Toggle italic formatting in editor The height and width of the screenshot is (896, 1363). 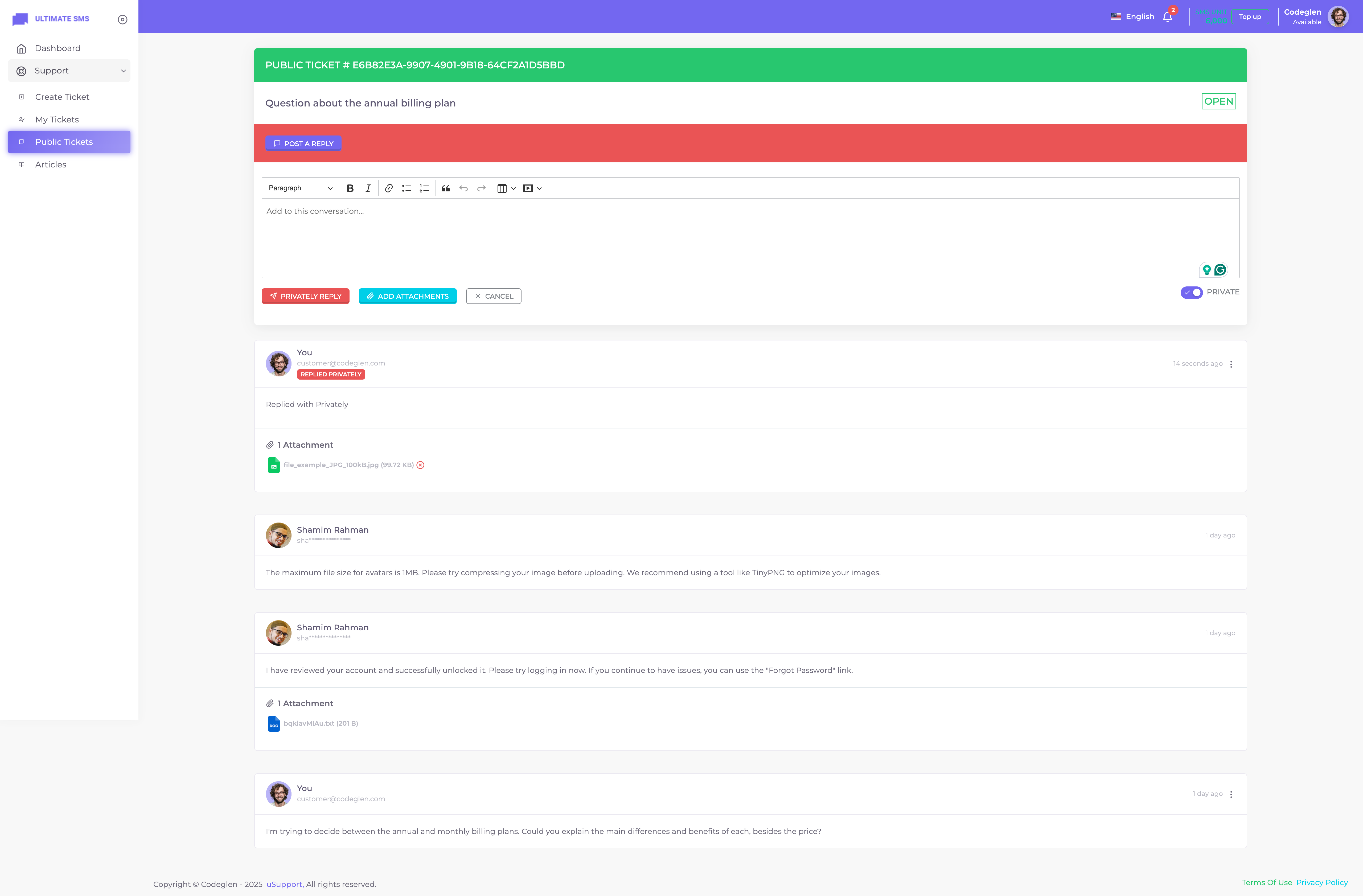(368, 188)
